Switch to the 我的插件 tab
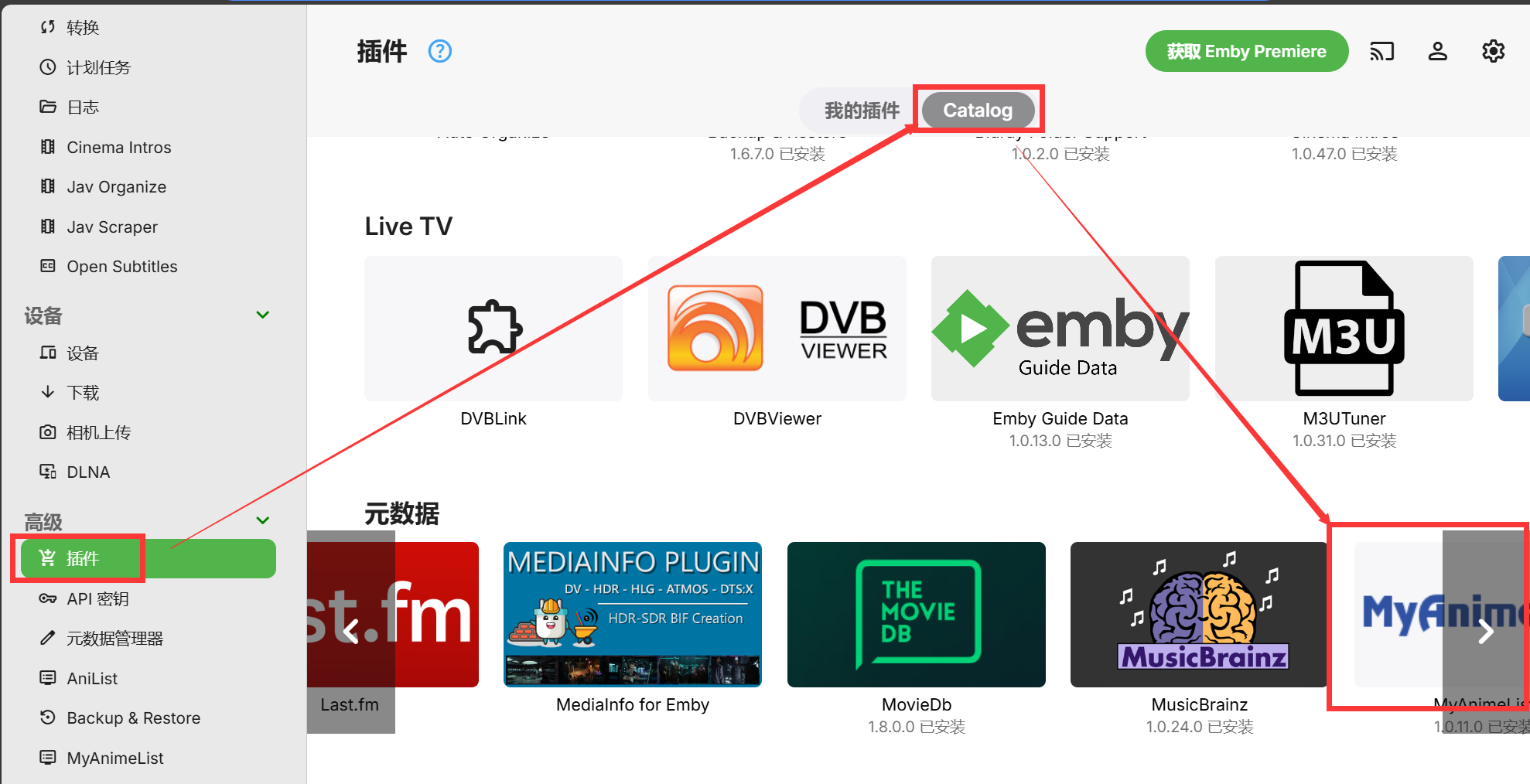This screenshot has height=784, width=1530. pos(862,111)
